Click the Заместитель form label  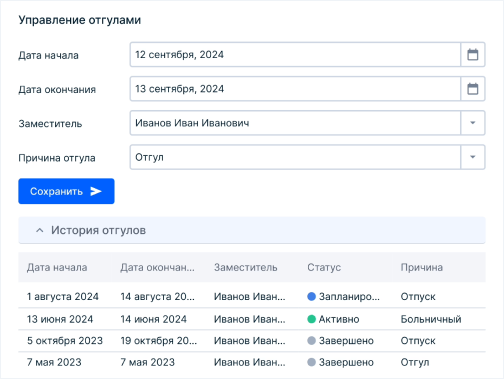click(50, 124)
